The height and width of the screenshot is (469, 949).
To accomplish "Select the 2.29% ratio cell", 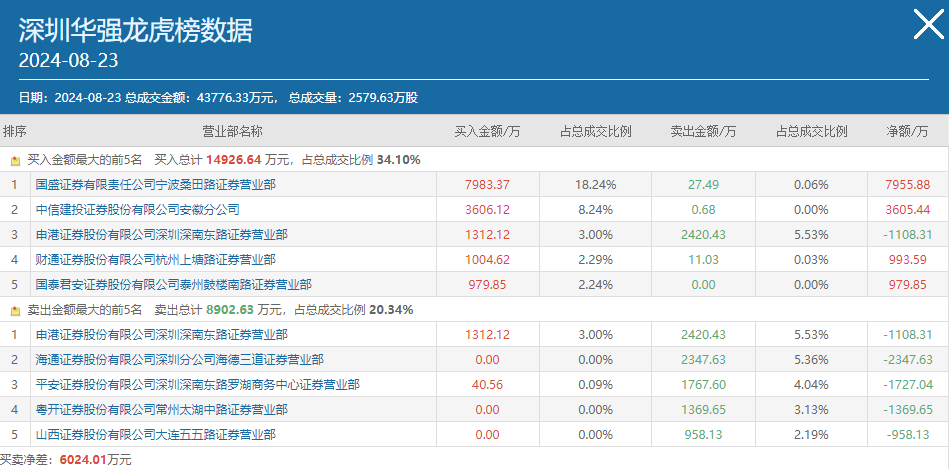I will pos(596,260).
